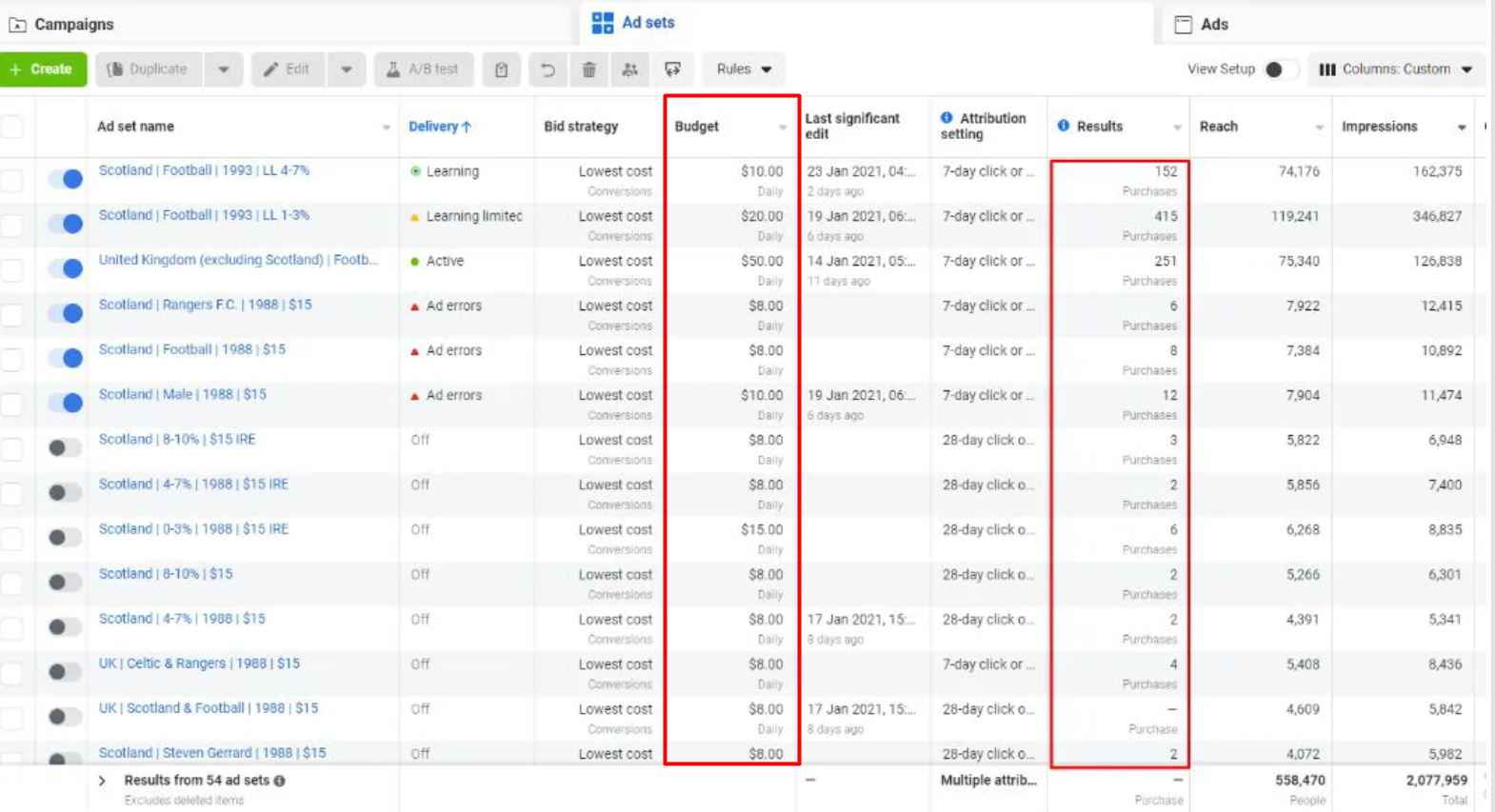Open the Rules dropdown
Viewport: 1495px width, 812px height.
click(x=744, y=69)
